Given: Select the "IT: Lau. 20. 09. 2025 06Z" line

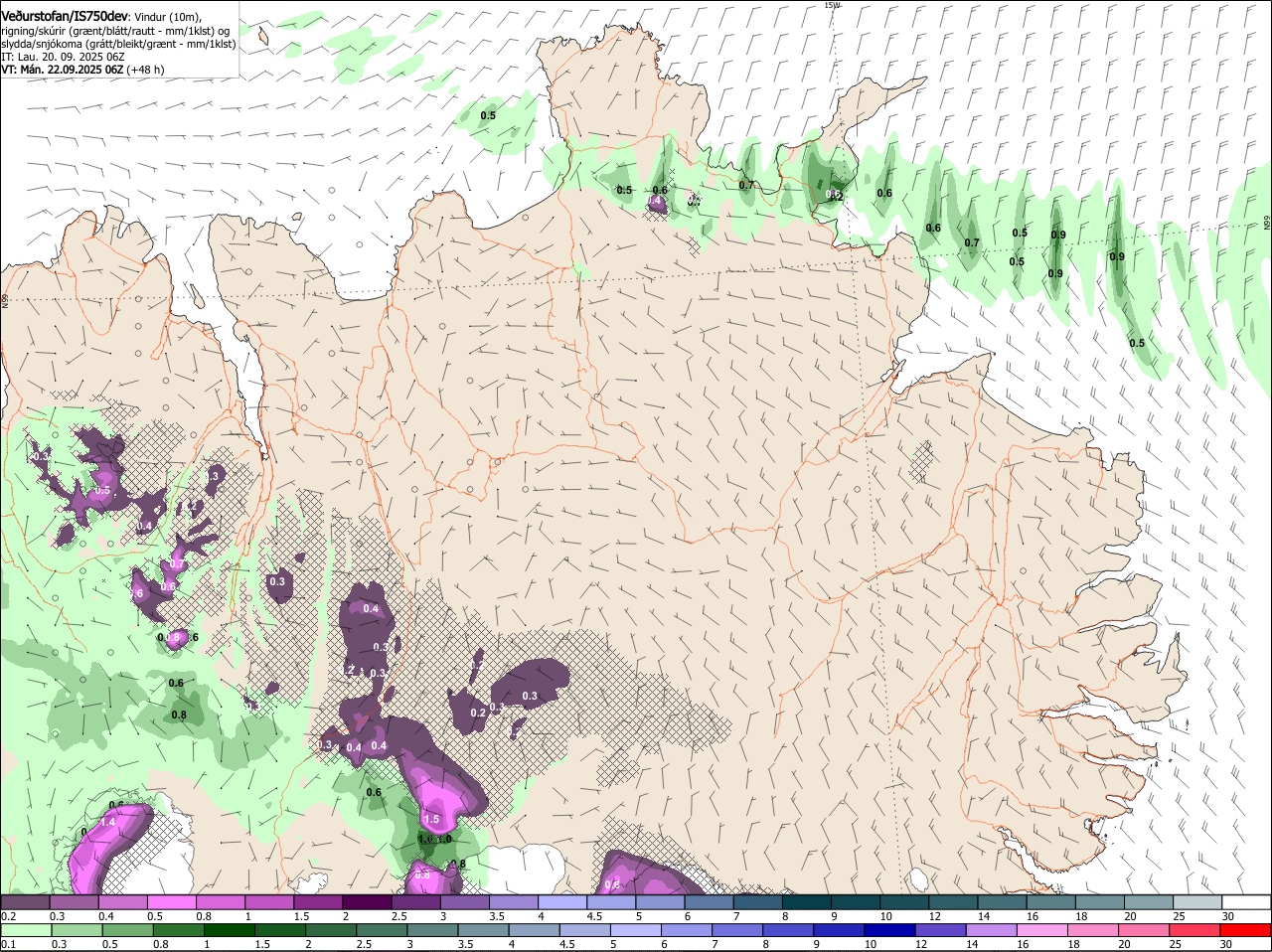Looking at the screenshot, I should (63, 57).
